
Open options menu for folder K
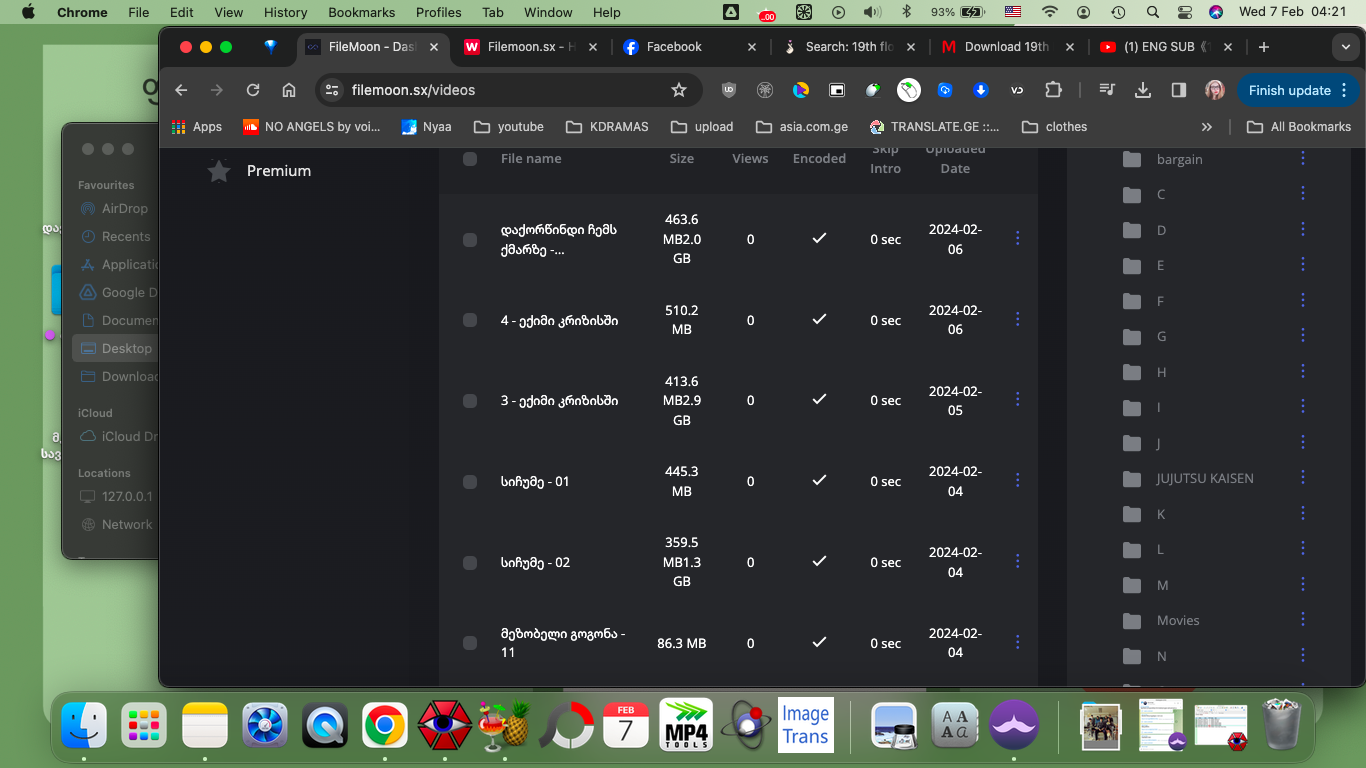click(x=1302, y=513)
